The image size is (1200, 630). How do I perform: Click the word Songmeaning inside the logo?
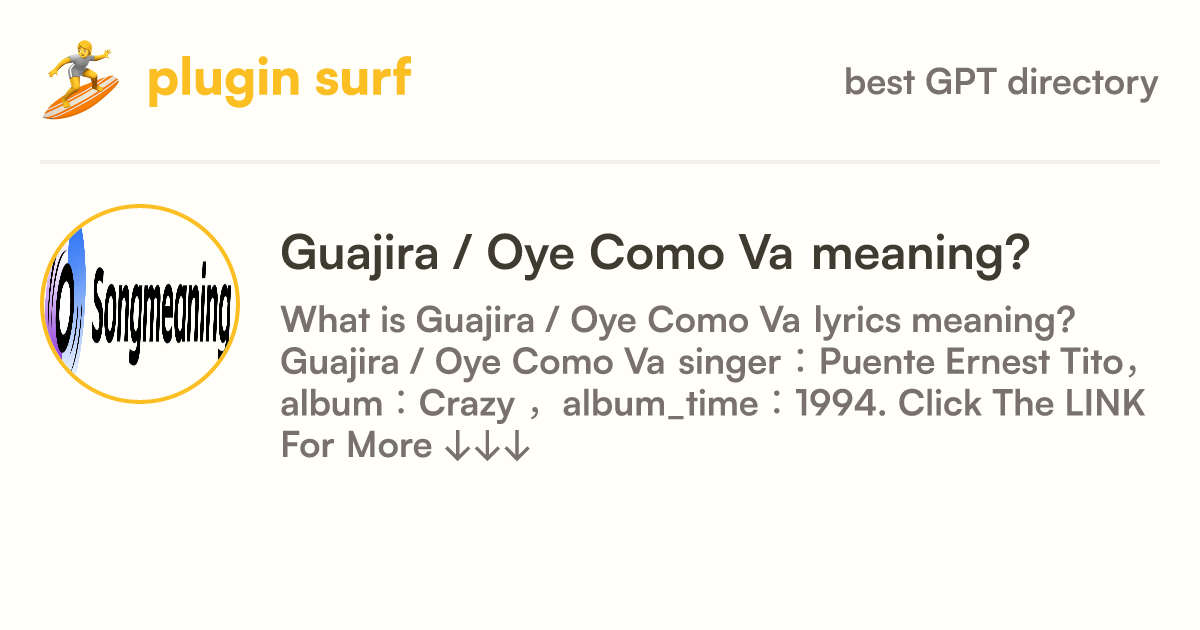162,305
